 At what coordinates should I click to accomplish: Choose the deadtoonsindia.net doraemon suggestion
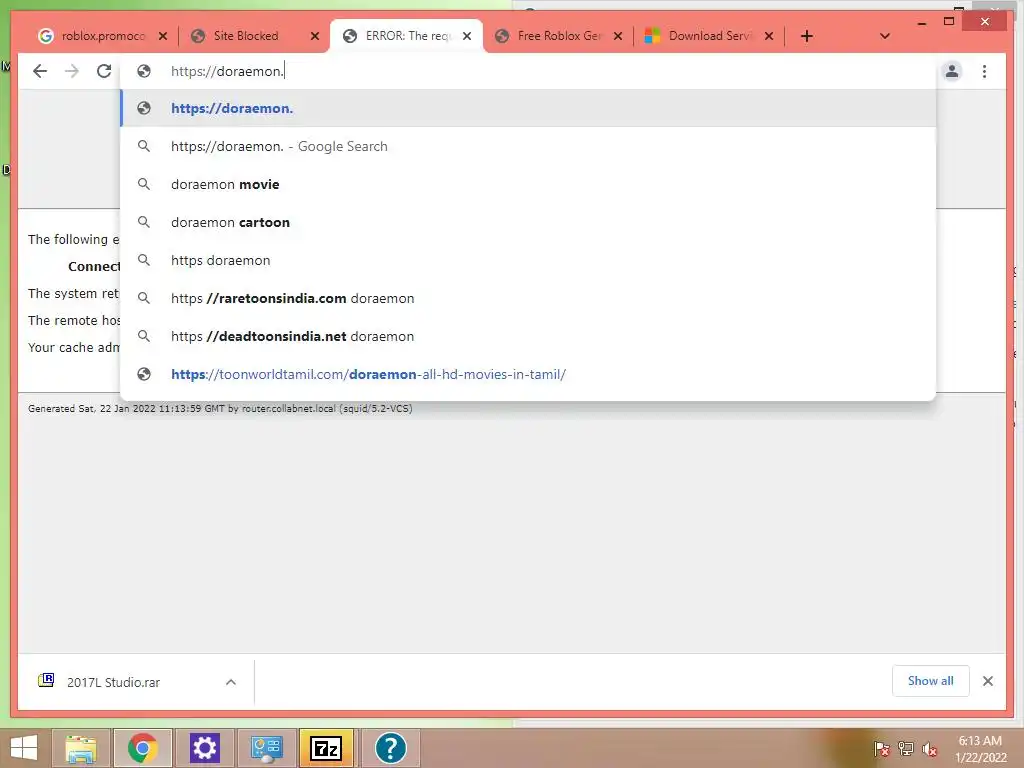tap(528, 336)
